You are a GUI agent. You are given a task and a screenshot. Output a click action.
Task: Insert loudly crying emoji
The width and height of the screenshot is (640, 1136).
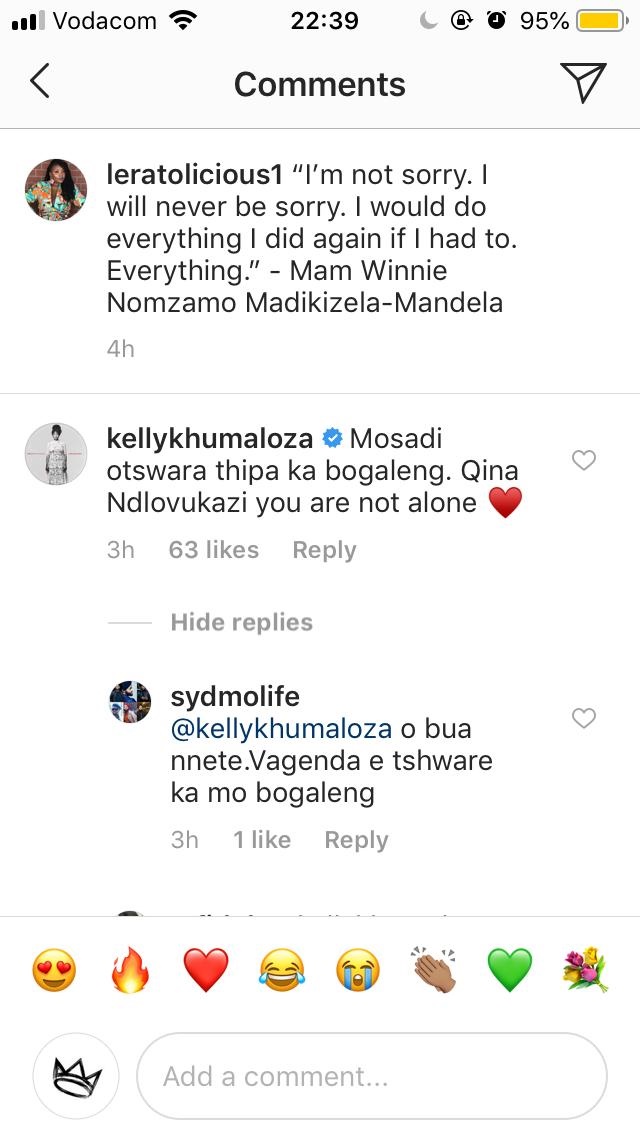click(x=358, y=971)
